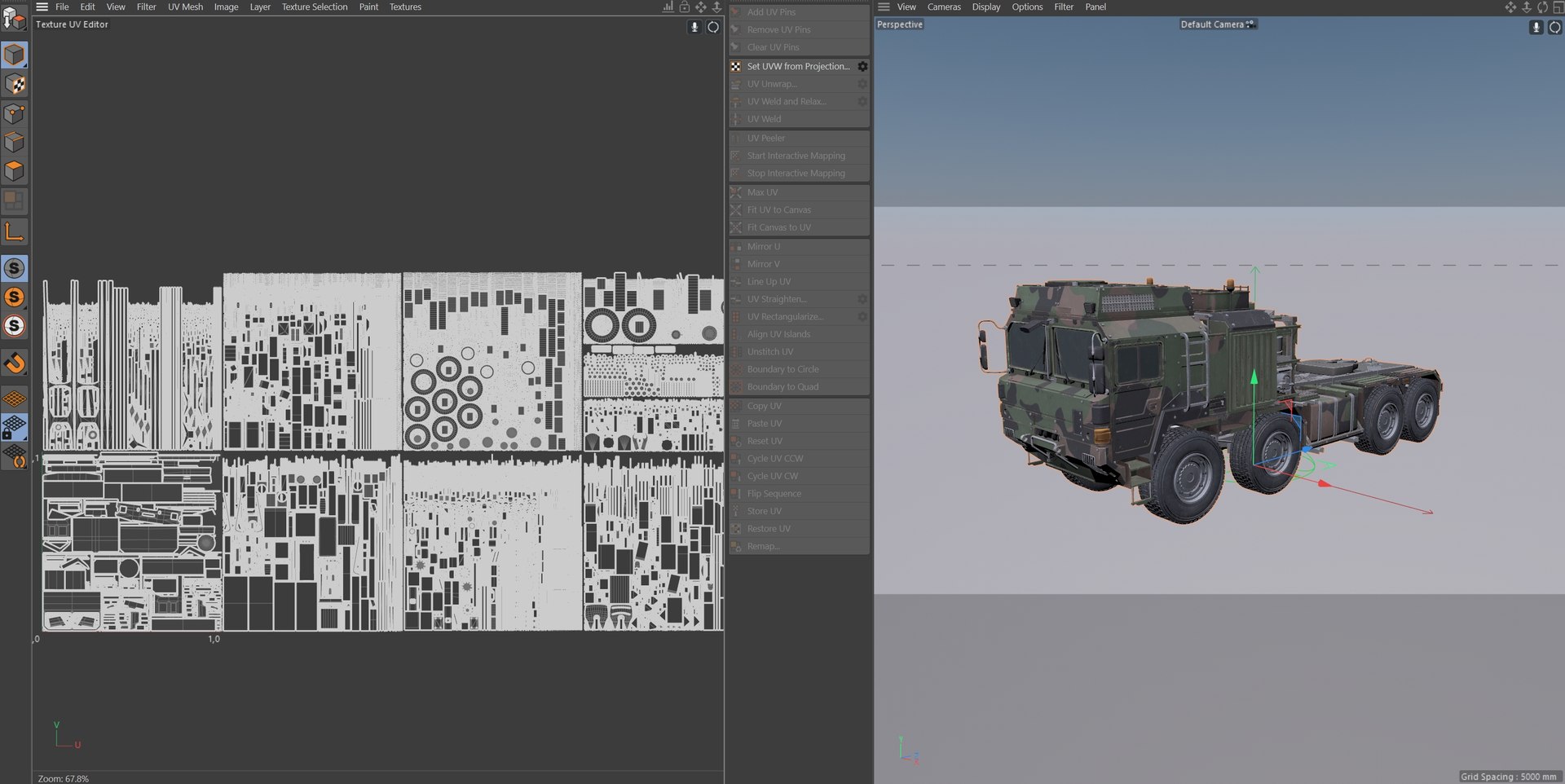
Task: Click the viewport dolly zoom icon
Action: point(1527,7)
